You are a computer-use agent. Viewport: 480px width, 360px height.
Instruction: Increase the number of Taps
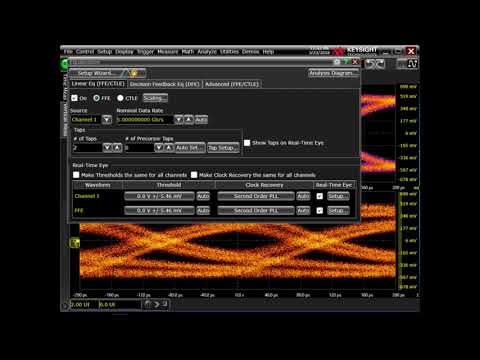(117, 147)
